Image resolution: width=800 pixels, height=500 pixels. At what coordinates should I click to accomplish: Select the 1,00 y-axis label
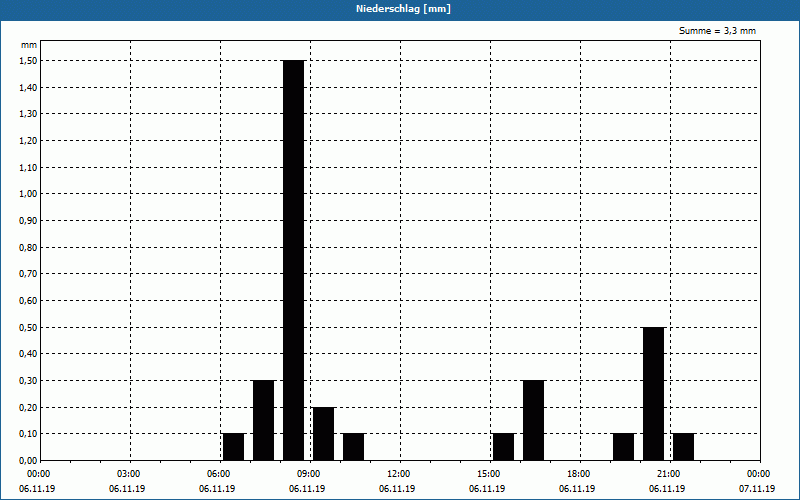[28, 194]
